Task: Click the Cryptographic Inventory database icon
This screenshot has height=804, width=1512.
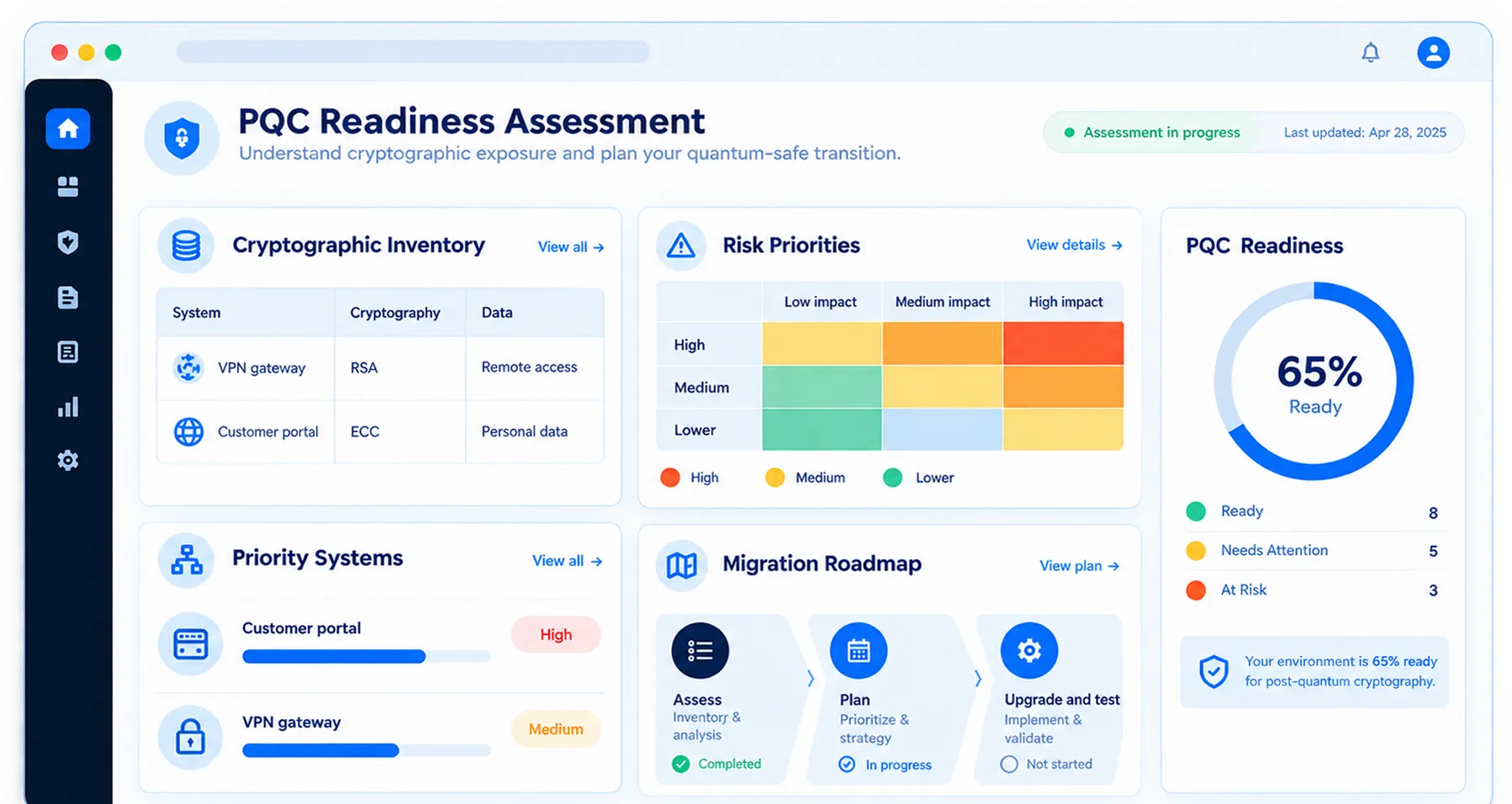Action: [186, 246]
